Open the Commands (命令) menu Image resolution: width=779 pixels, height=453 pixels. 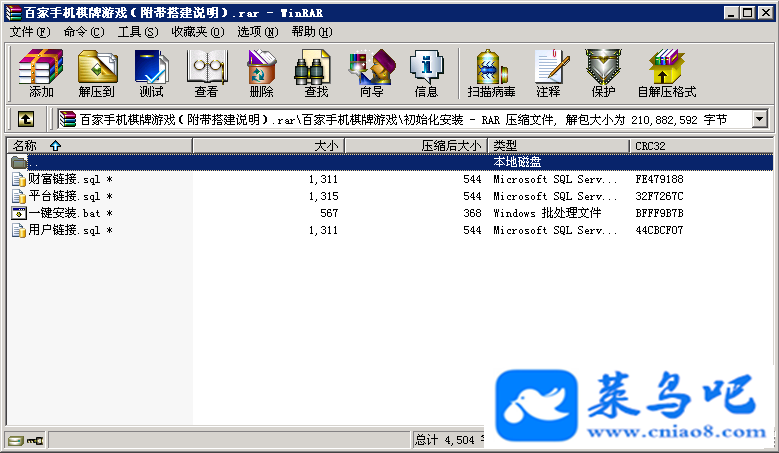click(x=84, y=32)
